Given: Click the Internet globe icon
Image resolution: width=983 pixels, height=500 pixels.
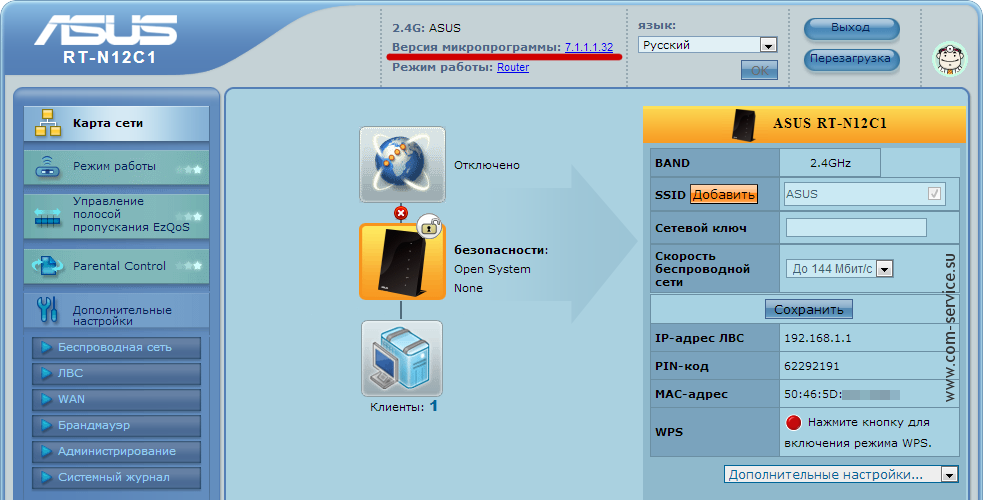Looking at the screenshot, I should (x=402, y=164).
